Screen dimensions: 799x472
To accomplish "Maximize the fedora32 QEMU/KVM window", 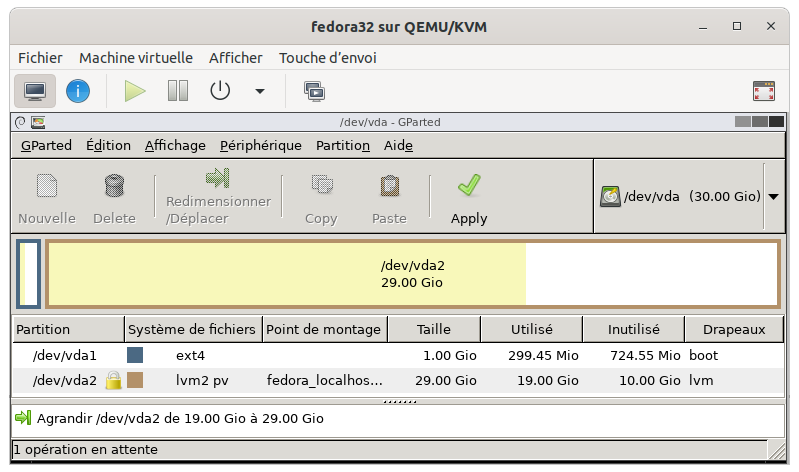I will (737, 26).
